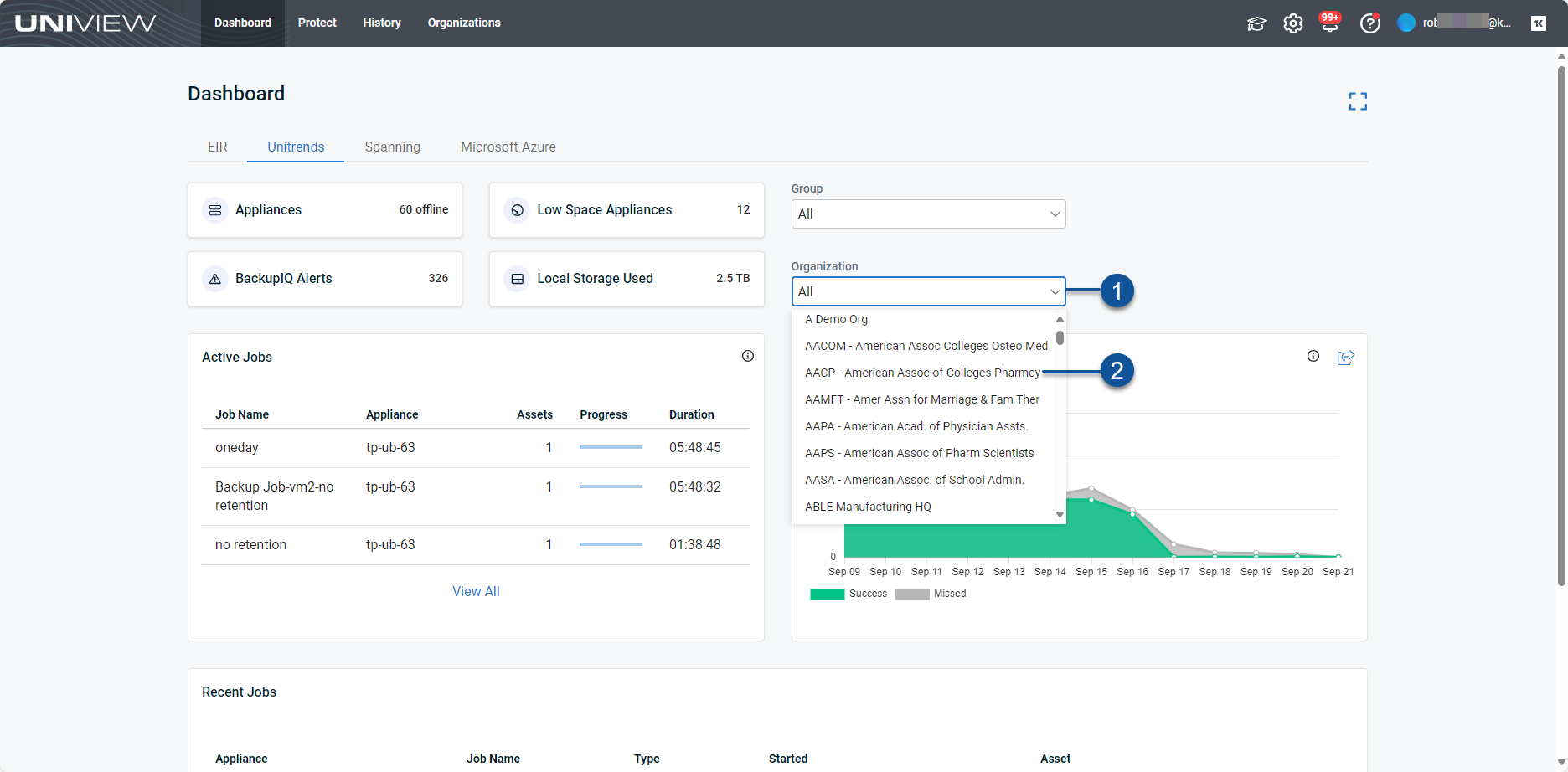Click the Duration column header
1568x772 pixels.
tap(692, 414)
